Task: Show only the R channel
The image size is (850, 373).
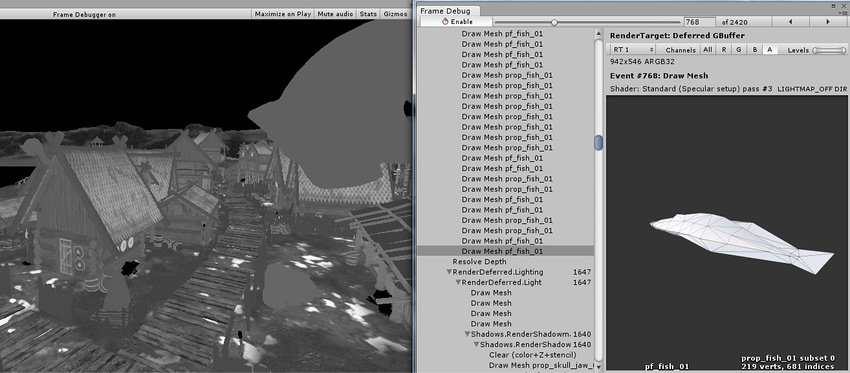Action: click(724, 50)
